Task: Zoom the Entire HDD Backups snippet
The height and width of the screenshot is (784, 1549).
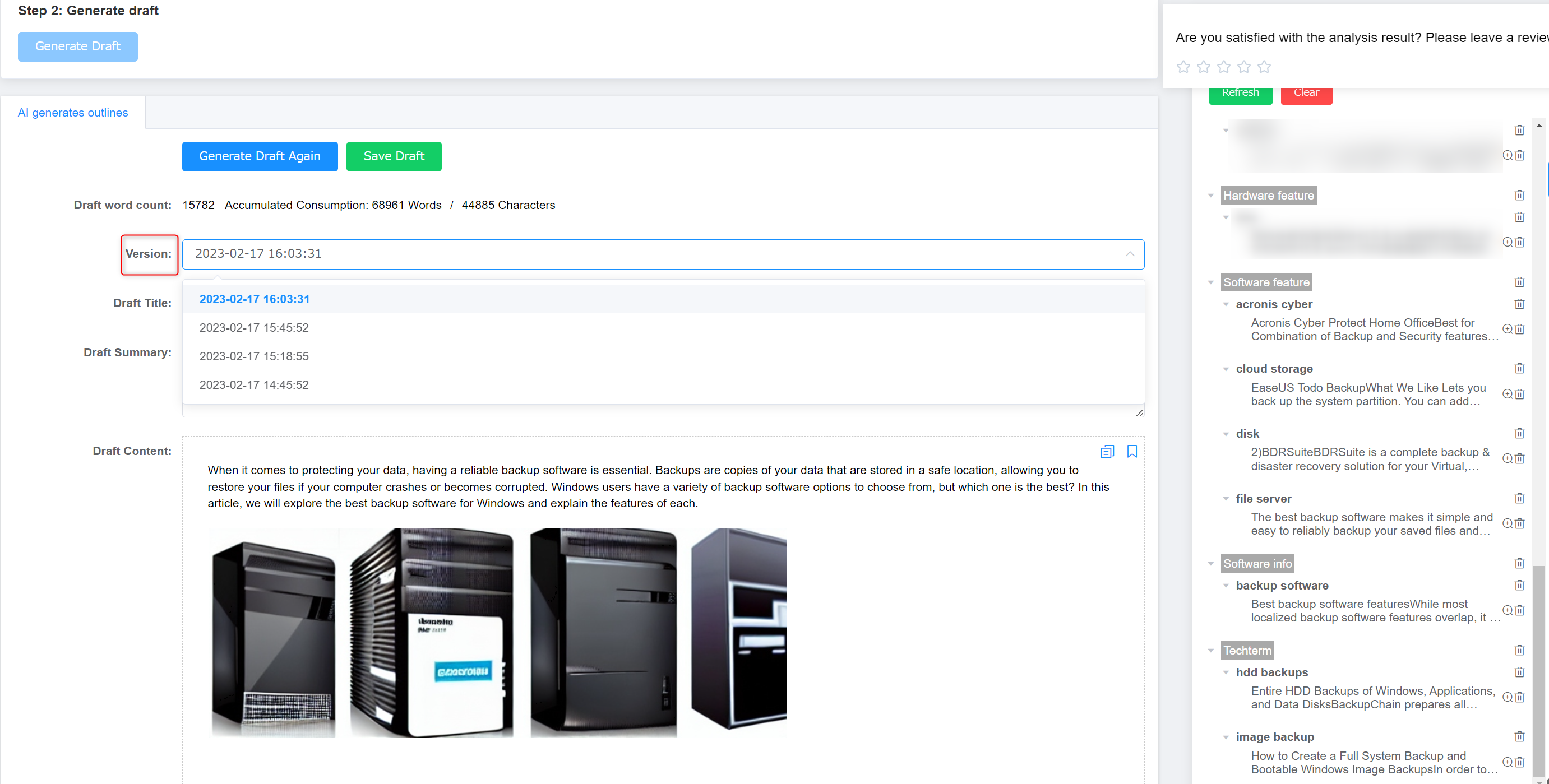Action: pyautogui.click(x=1508, y=697)
